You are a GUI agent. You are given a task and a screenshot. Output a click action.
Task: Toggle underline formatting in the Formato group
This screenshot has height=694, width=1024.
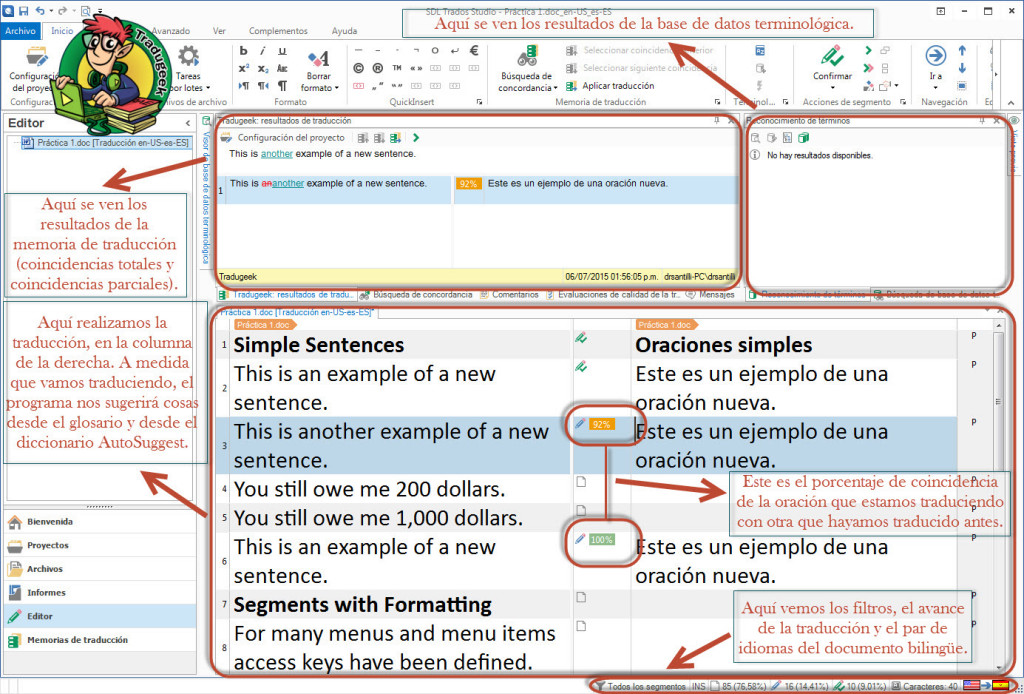point(282,50)
